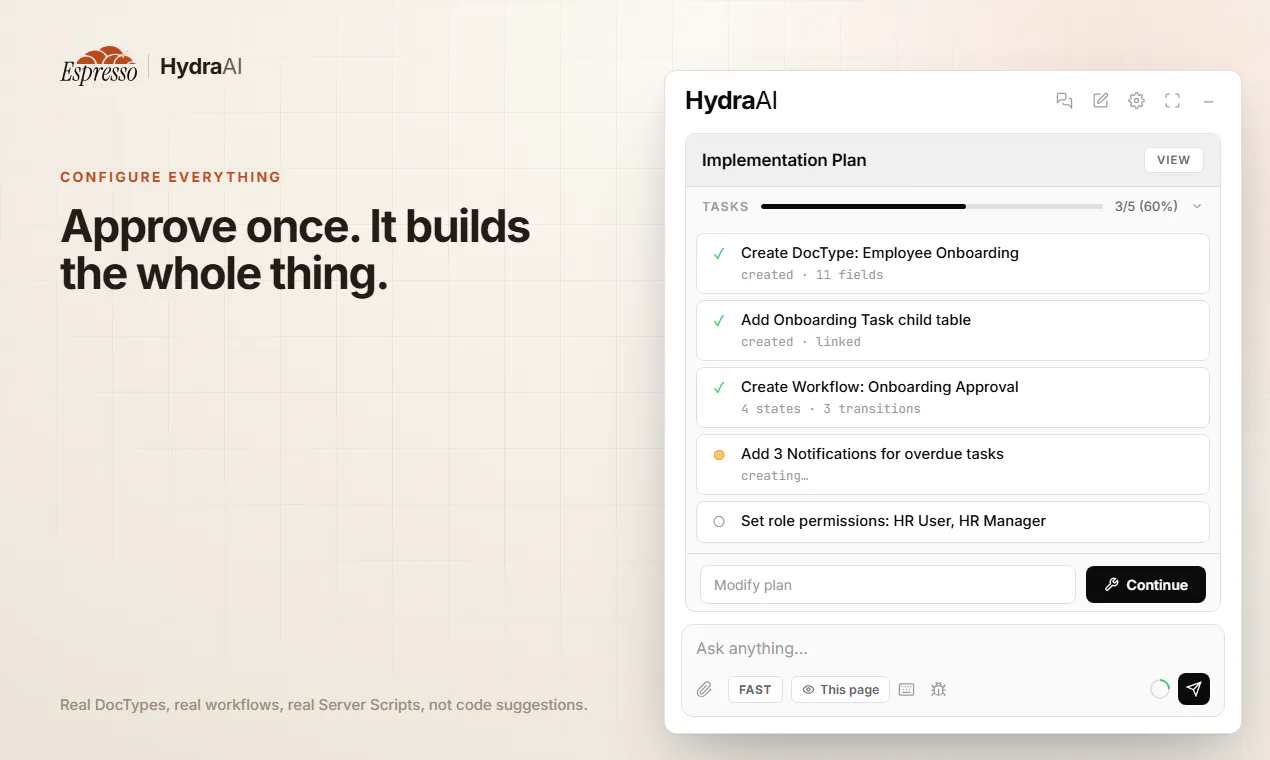
Task: Open task Add Onboarding Task child table
Action: [x=953, y=330]
